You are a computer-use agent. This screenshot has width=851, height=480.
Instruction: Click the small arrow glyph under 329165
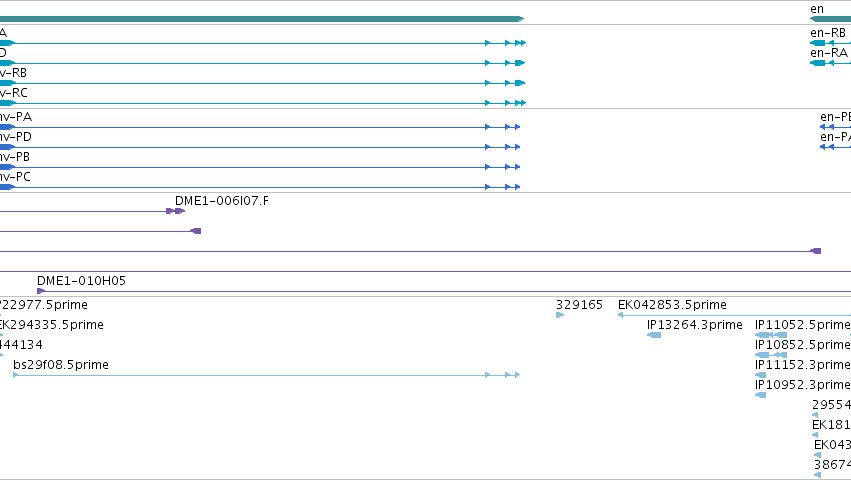pyautogui.click(x=560, y=315)
